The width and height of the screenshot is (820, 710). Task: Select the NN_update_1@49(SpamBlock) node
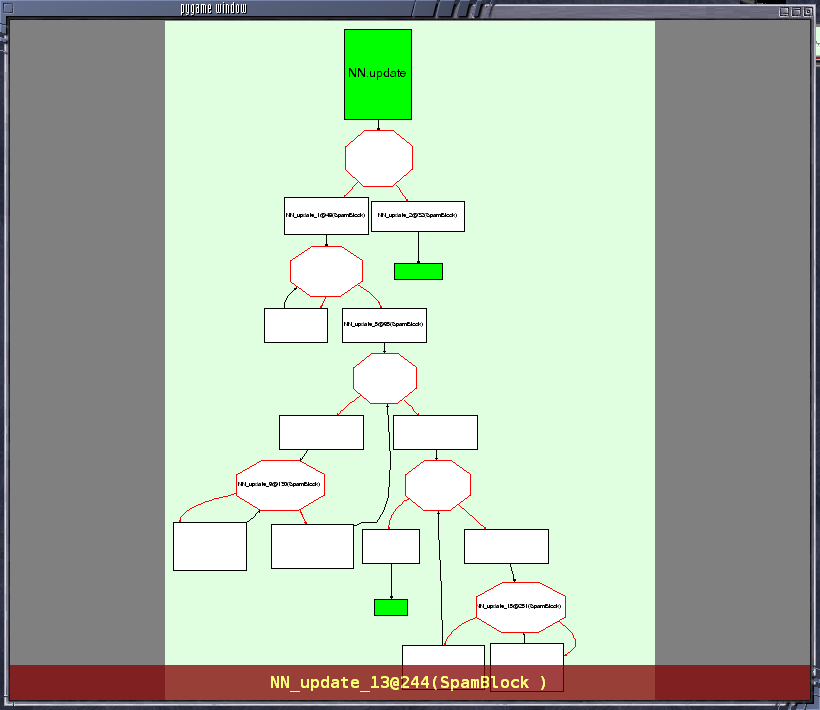click(x=326, y=216)
